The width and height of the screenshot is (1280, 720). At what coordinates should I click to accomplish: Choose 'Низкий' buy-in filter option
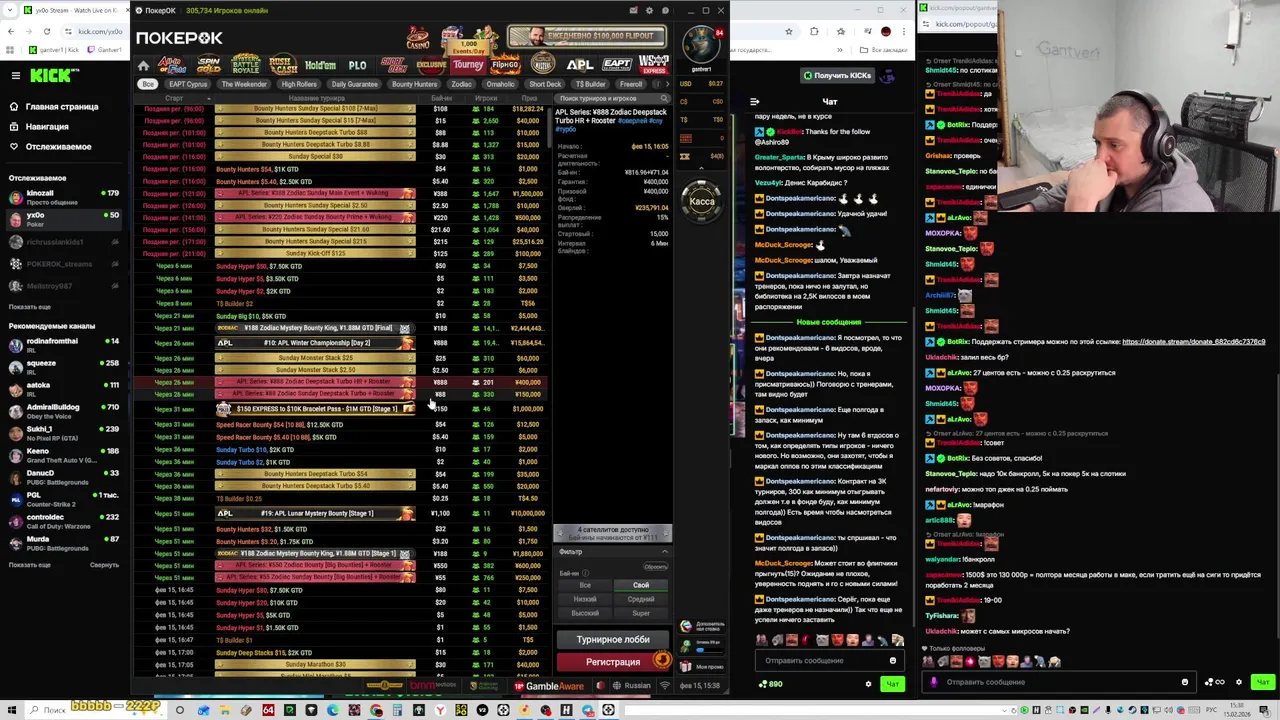point(585,599)
